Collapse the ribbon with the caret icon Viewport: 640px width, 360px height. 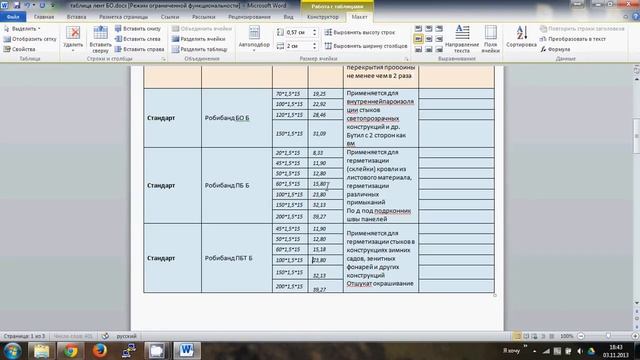pos(626,17)
